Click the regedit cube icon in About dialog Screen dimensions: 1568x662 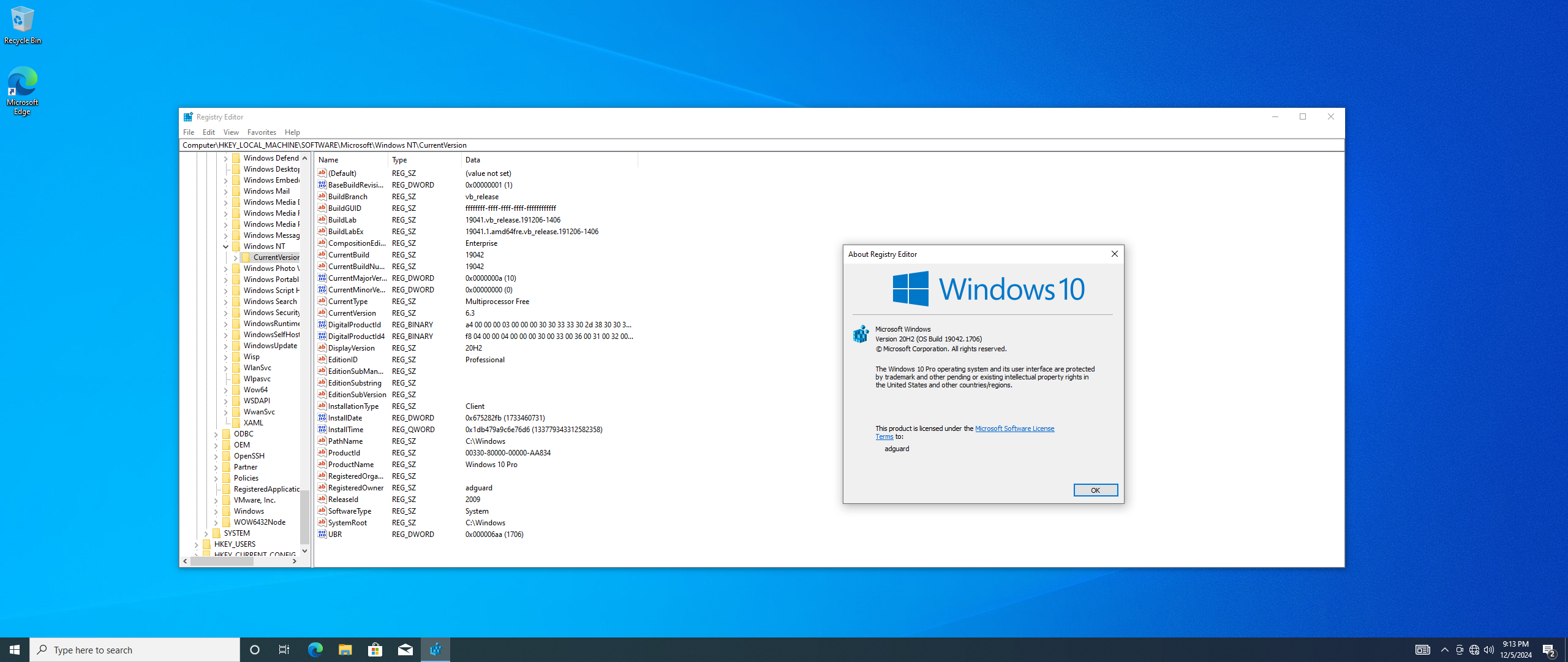(861, 334)
